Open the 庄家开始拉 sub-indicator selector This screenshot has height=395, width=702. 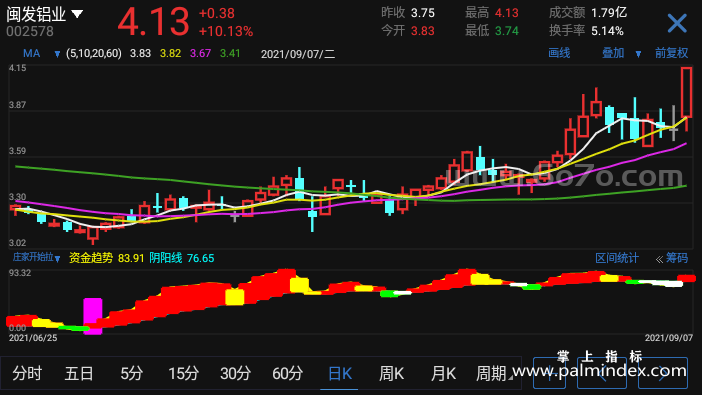[36, 258]
